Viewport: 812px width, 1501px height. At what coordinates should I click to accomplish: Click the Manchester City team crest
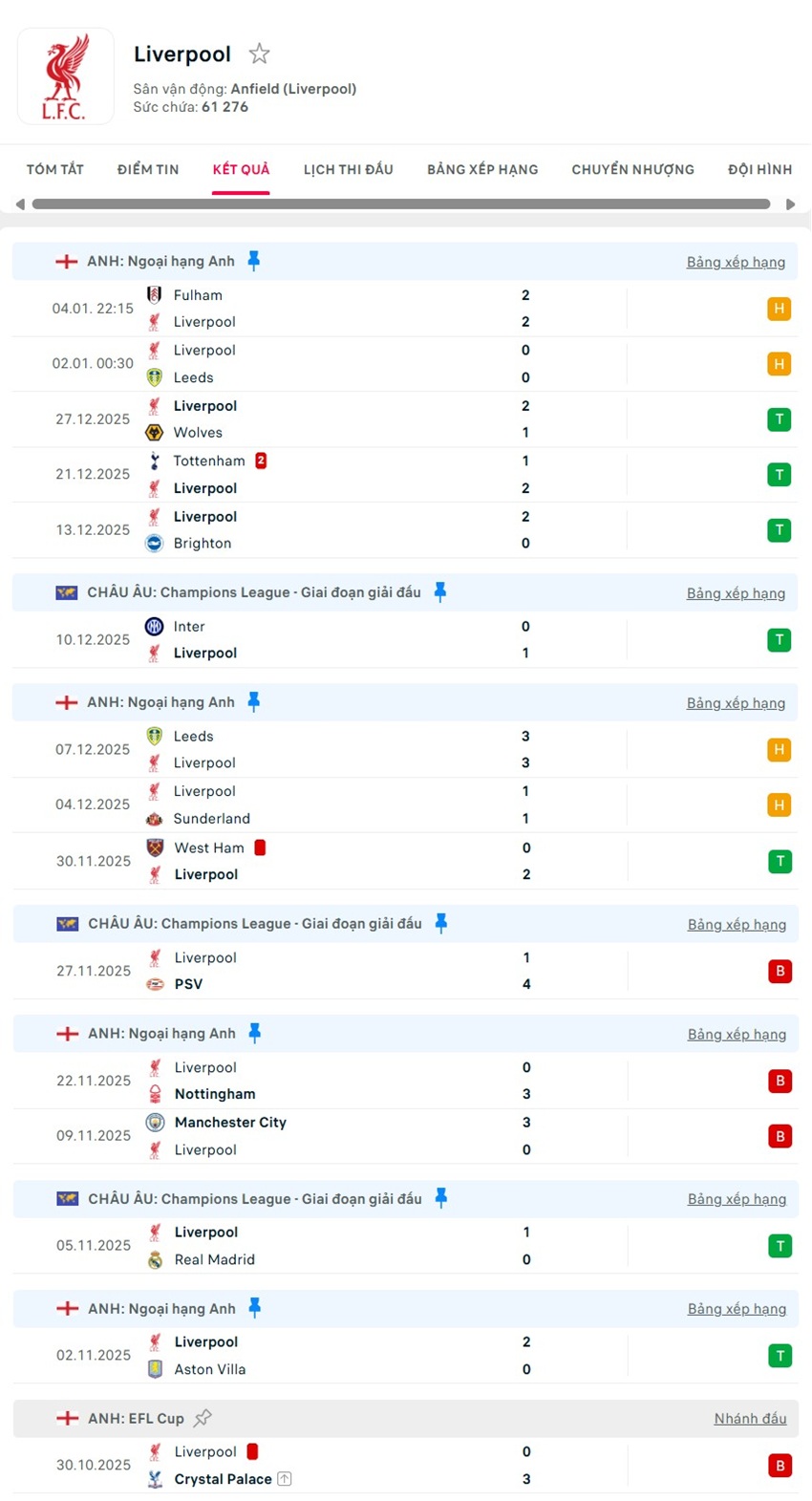[156, 1123]
